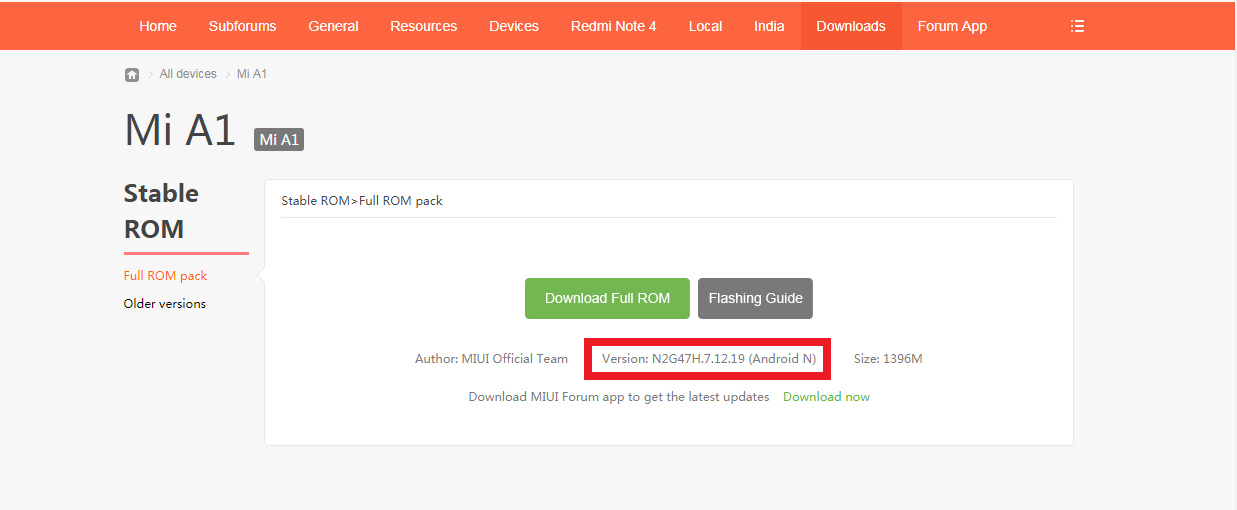Click the green Download now link
The height and width of the screenshot is (510, 1237).
826,397
